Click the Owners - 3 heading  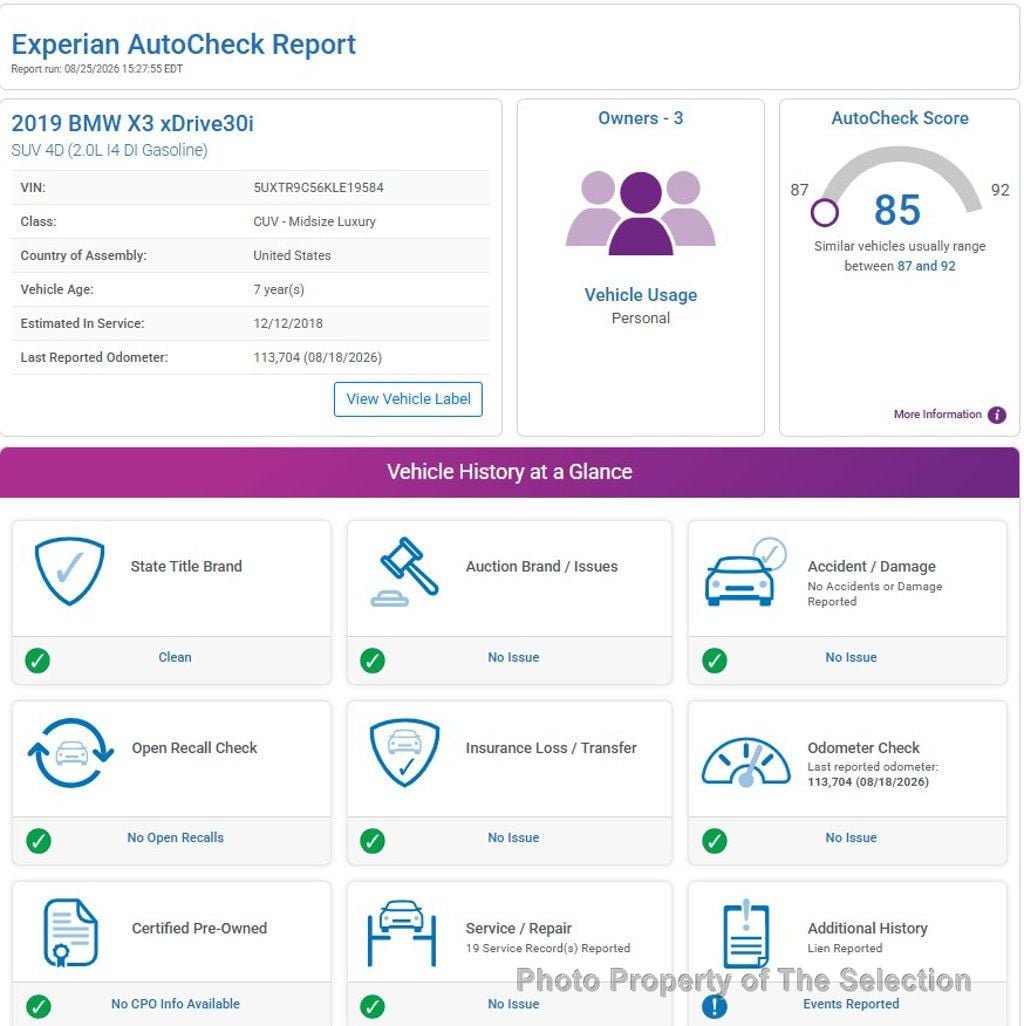pyautogui.click(x=641, y=118)
